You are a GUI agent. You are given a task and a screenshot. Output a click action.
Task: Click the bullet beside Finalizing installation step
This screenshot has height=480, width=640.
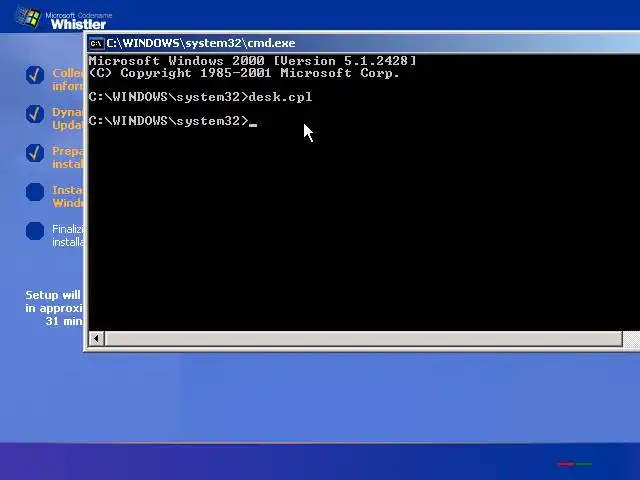click(35, 231)
